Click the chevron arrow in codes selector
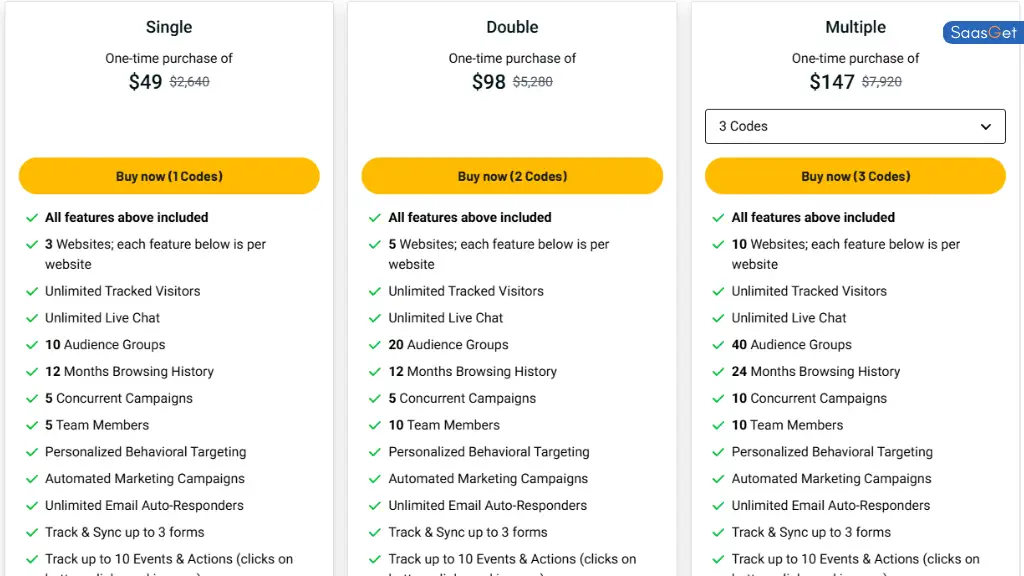Viewport: 1024px width, 576px height. click(x=985, y=127)
